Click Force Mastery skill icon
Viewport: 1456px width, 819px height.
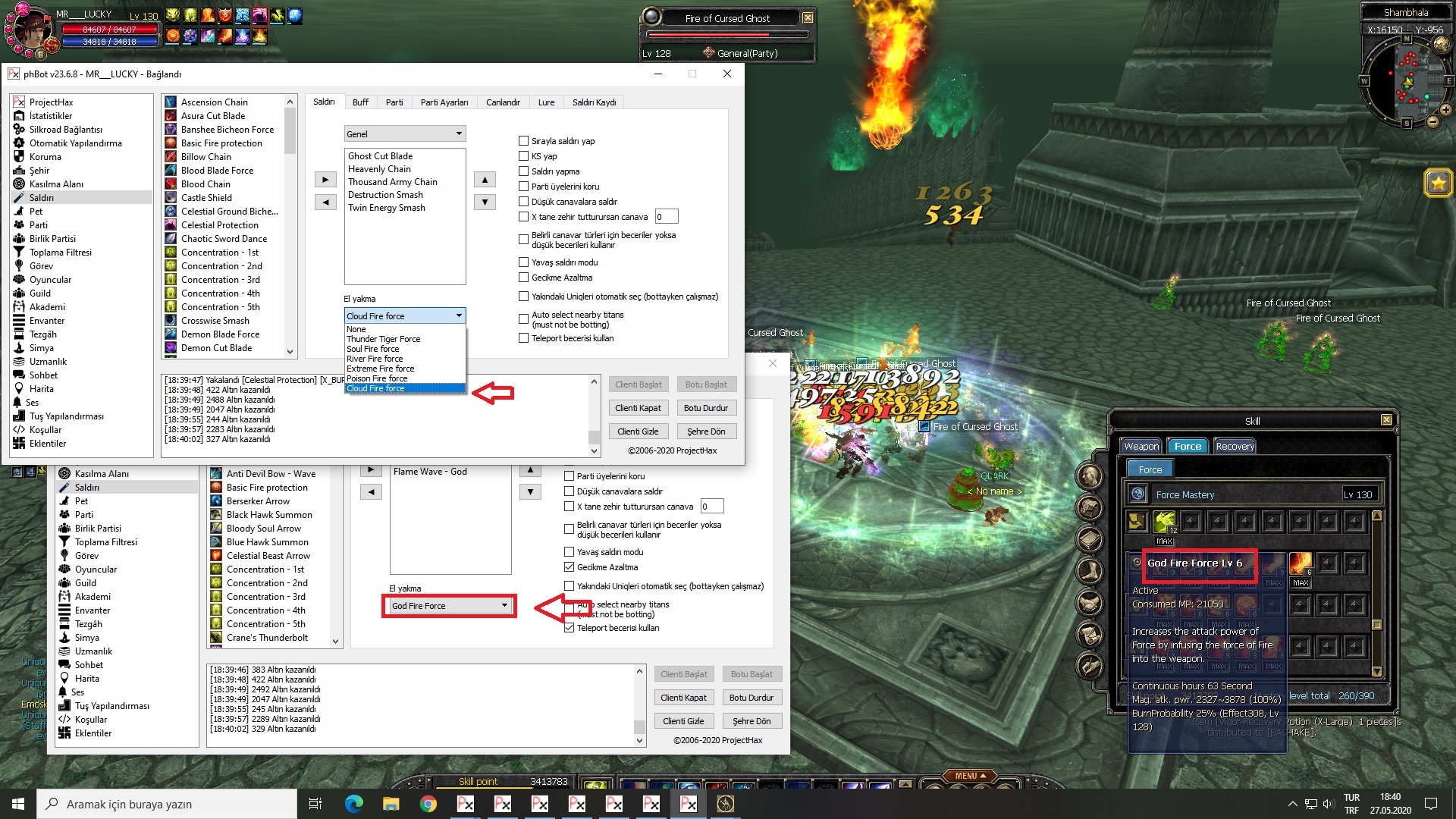(1137, 494)
